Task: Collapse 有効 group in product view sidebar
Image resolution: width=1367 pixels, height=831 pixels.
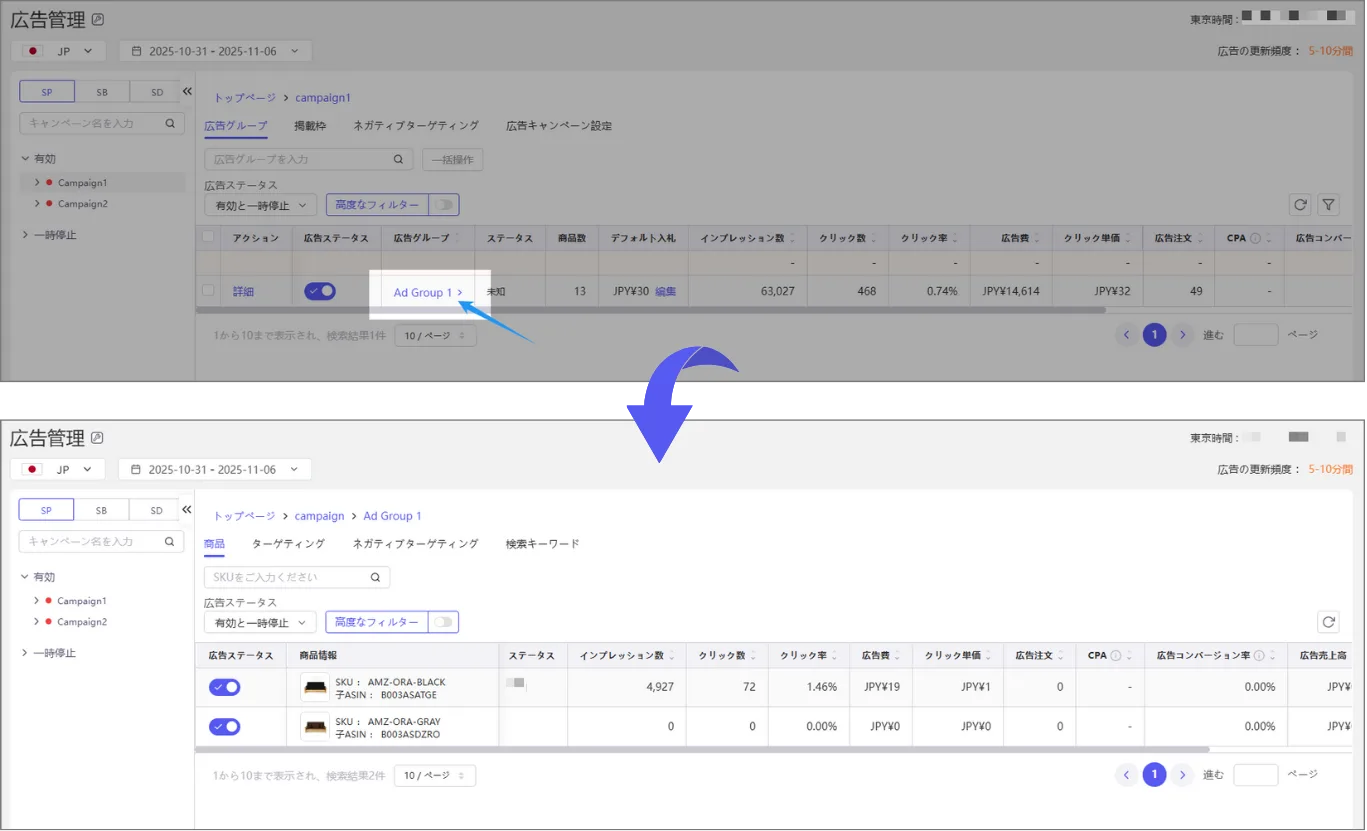Action: 26,577
